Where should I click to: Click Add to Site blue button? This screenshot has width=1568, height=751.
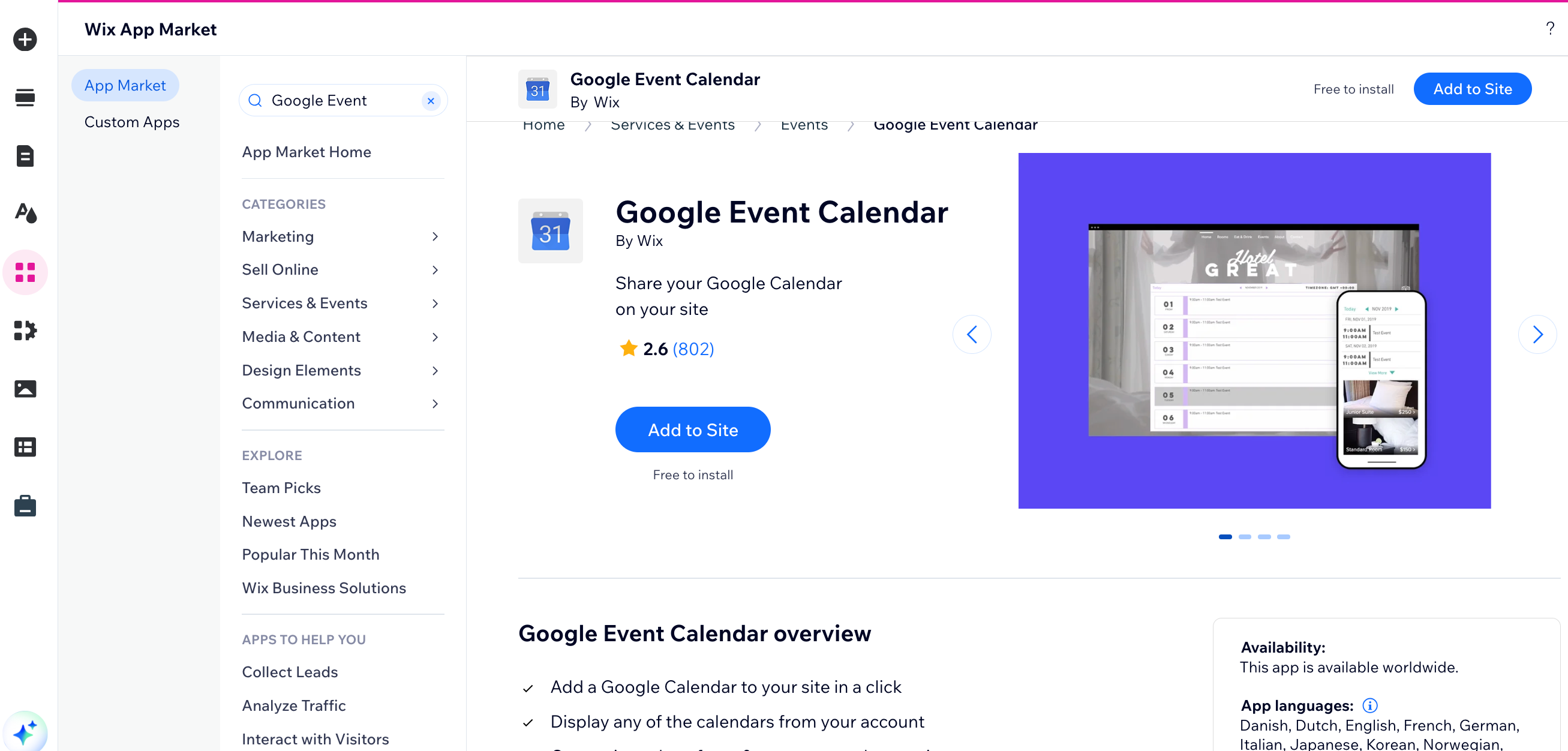coord(693,429)
